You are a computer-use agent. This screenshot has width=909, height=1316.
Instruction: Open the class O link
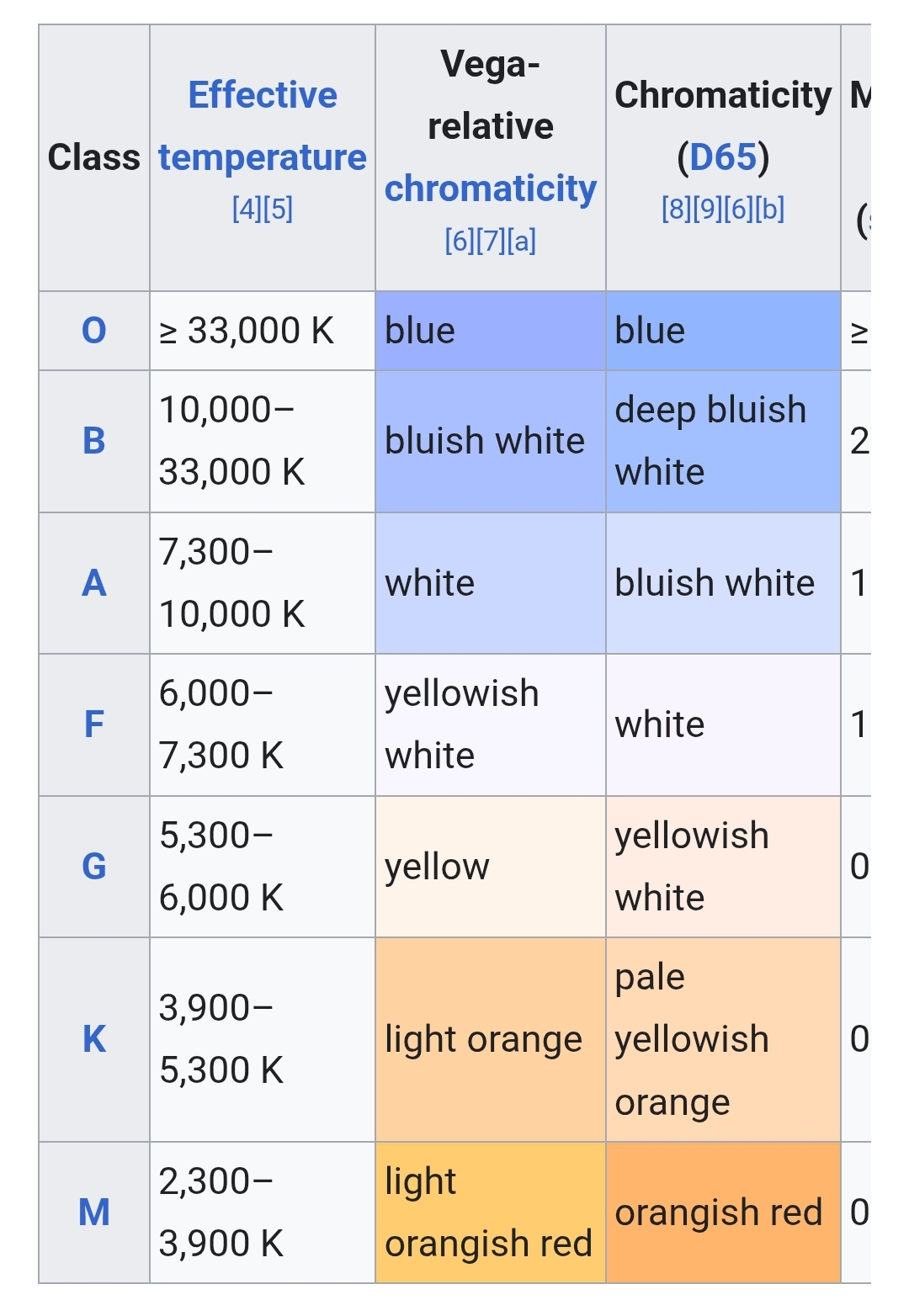pyautogui.click(x=94, y=331)
